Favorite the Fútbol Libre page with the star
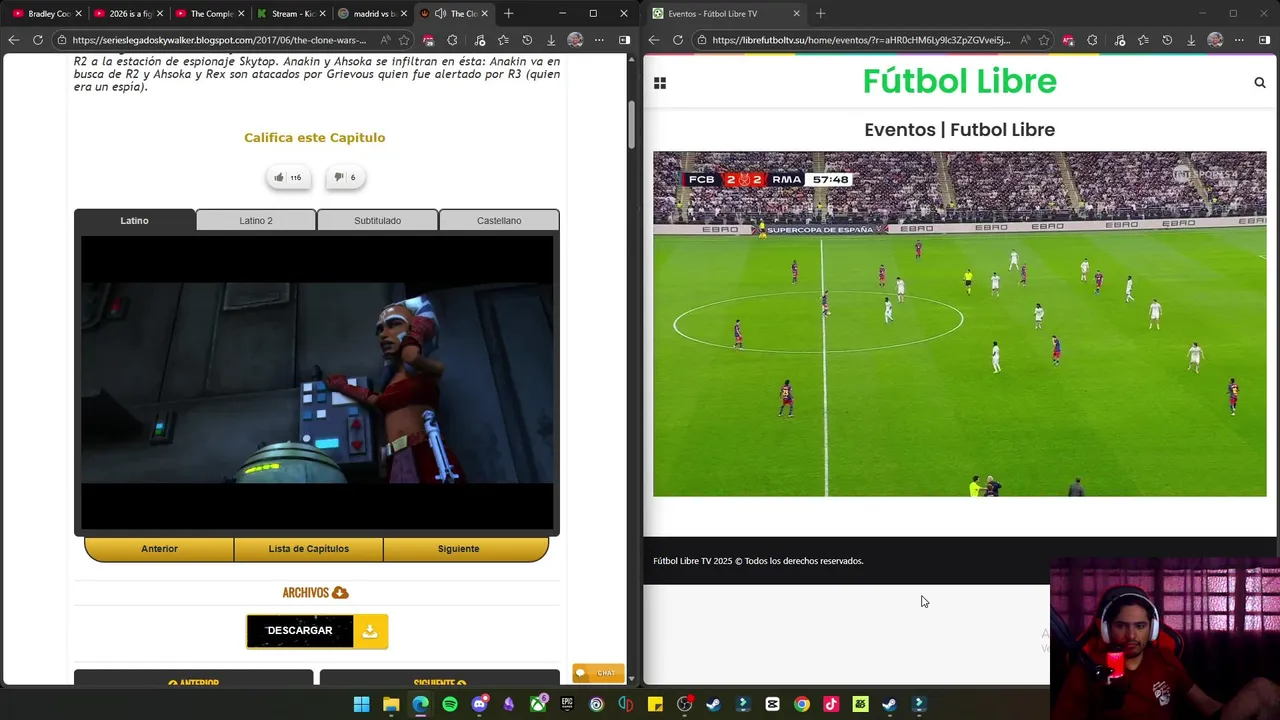1280x720 pixels. (x=1044, y=40)
